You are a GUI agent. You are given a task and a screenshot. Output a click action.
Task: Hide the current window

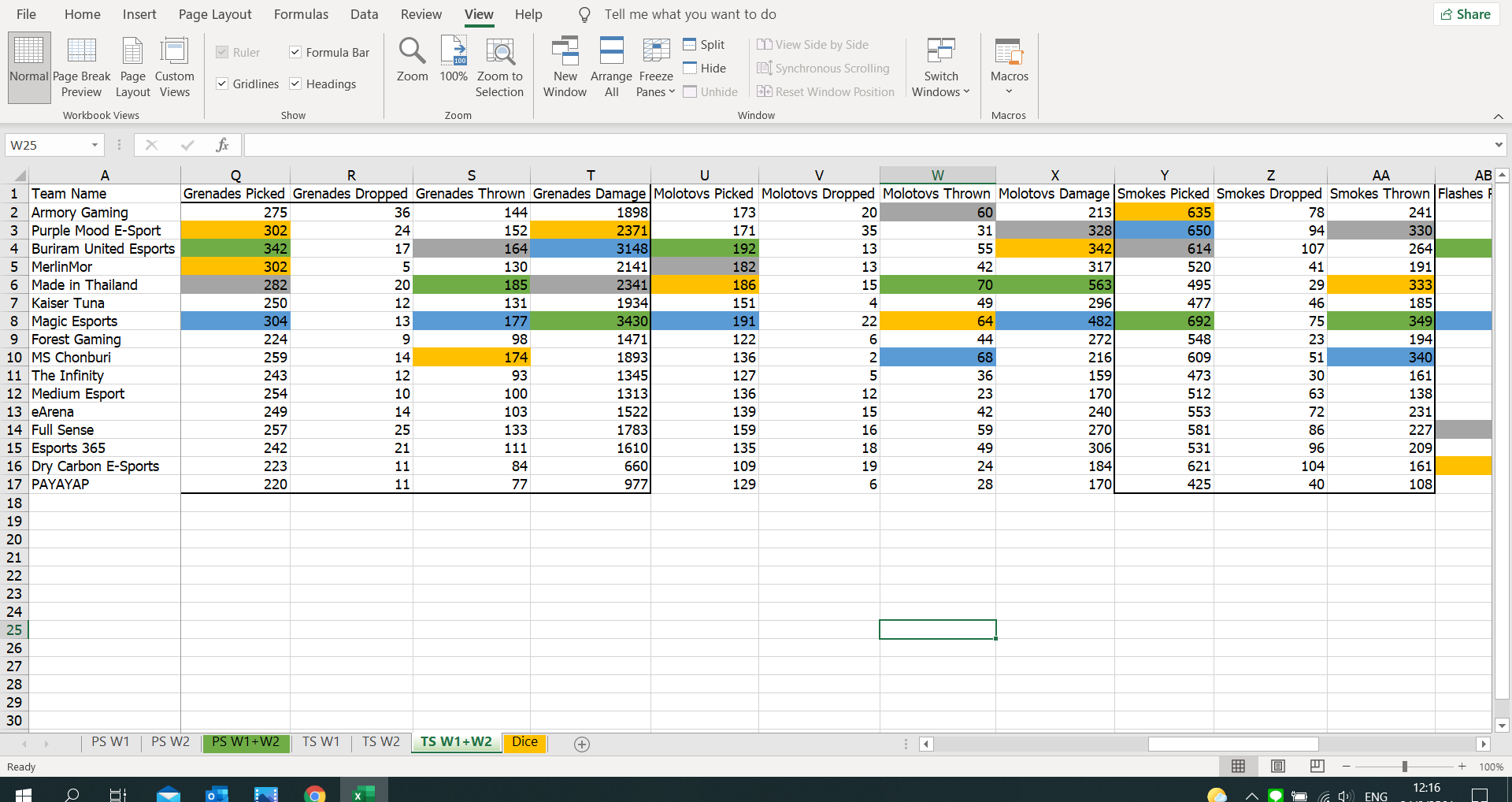tap(705, 69)
